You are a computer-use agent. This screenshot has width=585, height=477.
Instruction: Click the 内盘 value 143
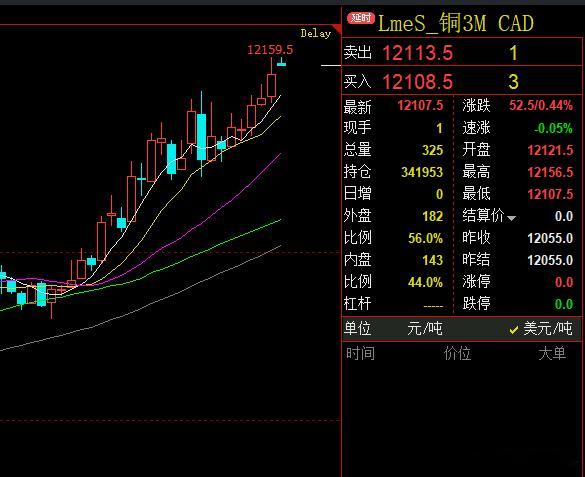[x=432, y=260]
